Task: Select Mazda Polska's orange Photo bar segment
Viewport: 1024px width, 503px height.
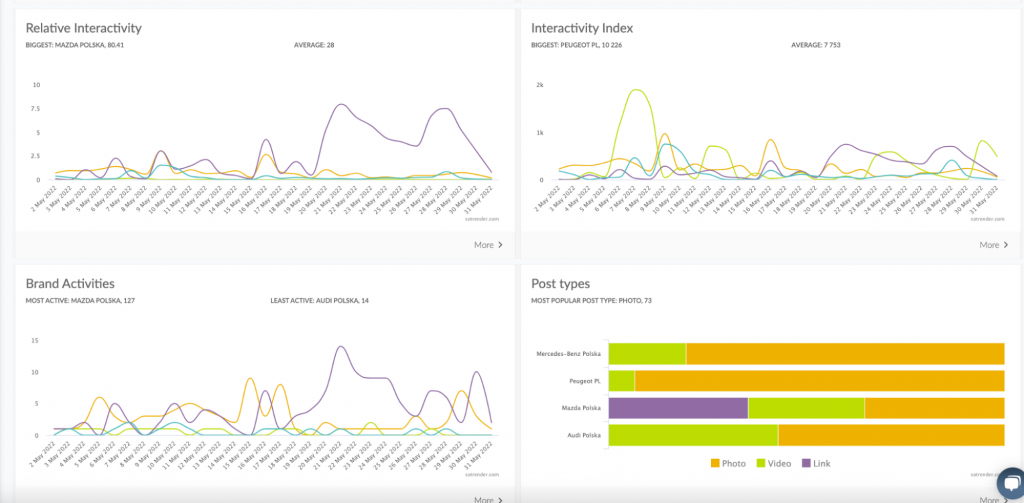Action: coord(935,408)
